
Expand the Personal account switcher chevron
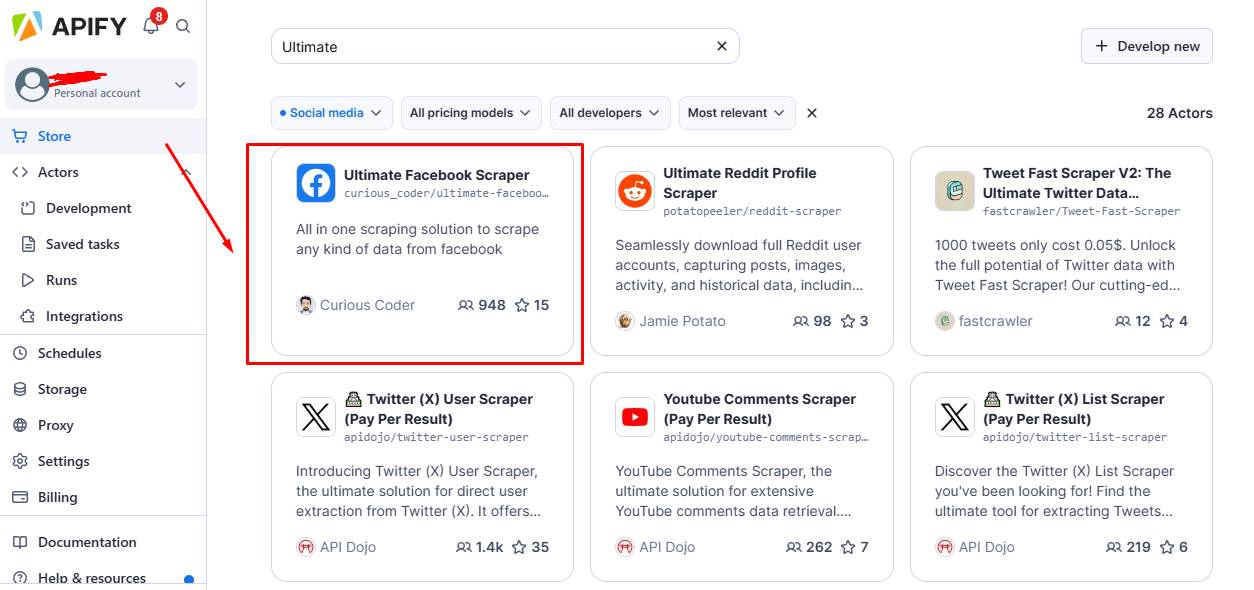point(180,85)
